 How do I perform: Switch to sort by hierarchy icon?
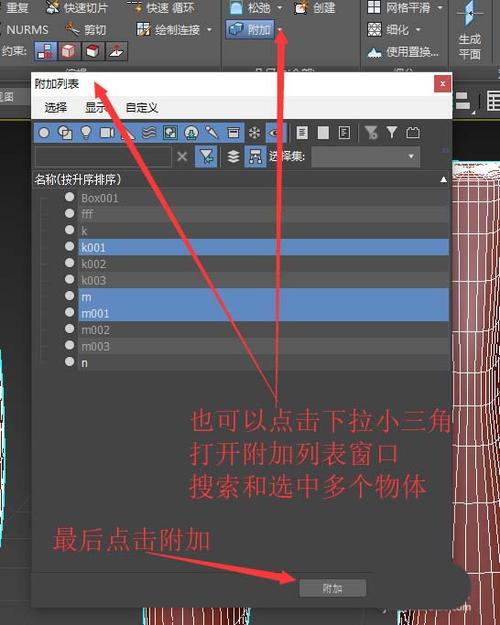pos(255,157)
